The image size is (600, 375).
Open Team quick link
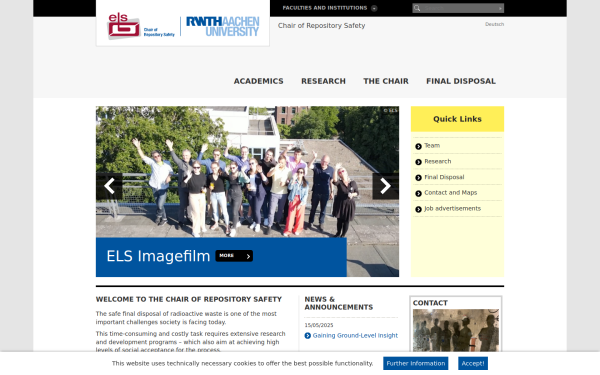click(432, 146)
